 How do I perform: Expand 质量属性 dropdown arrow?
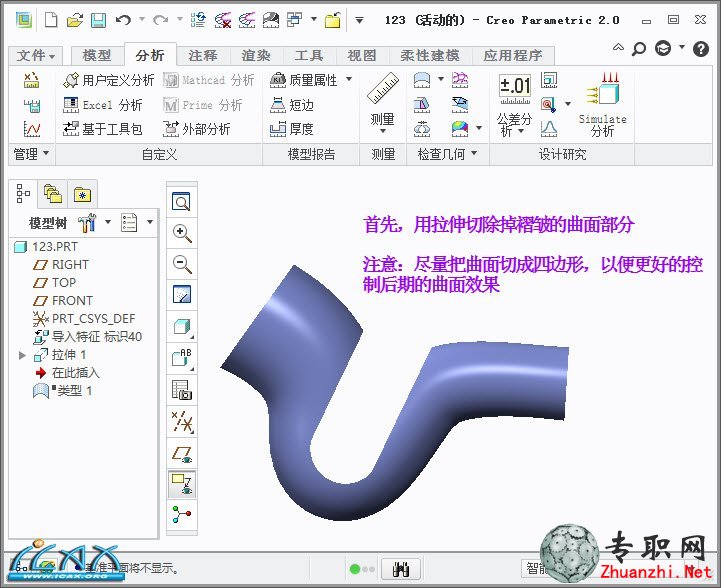point(349,79)
